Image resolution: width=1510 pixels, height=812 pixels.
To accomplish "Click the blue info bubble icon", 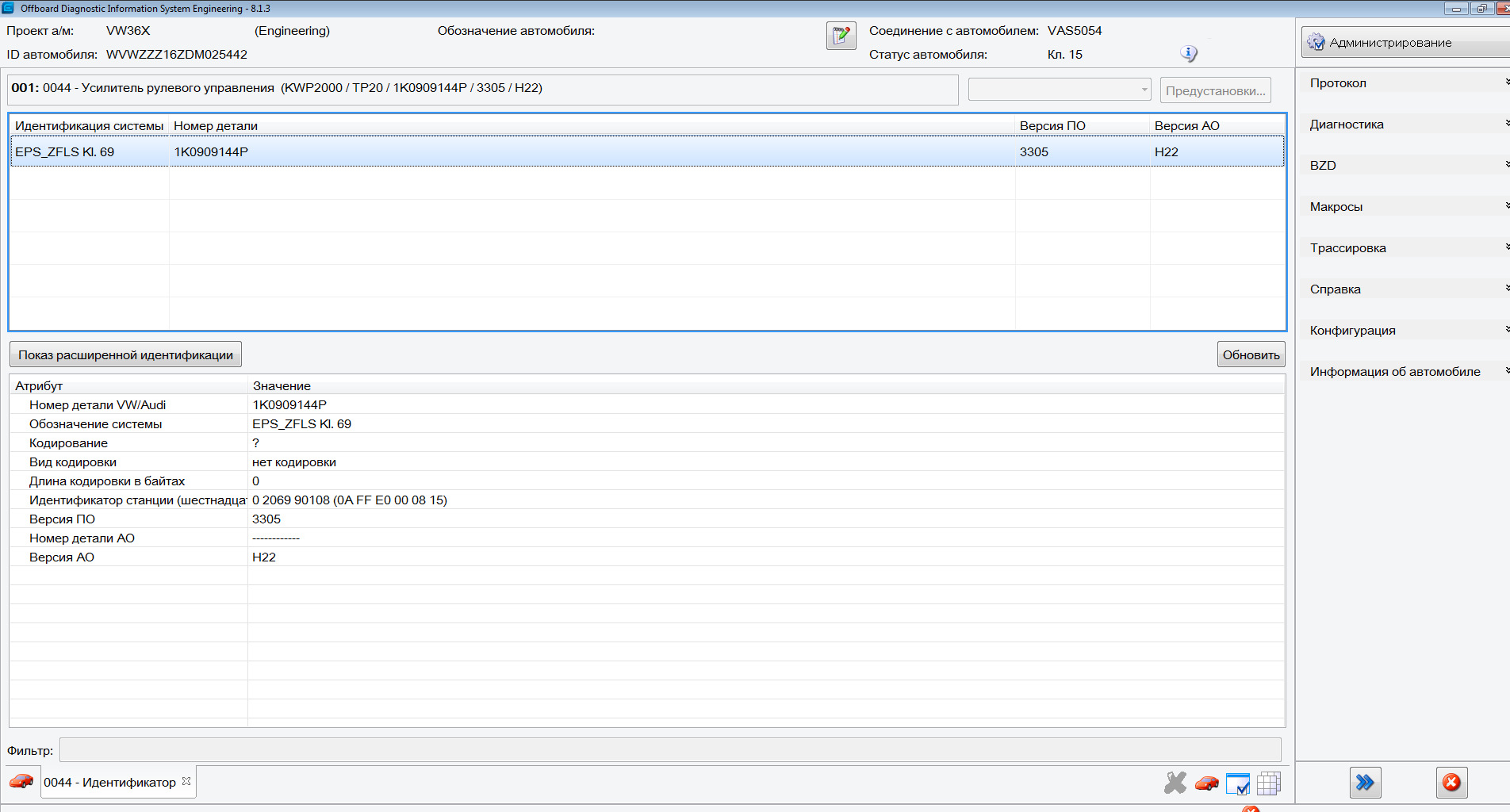I will (1188, 54).
